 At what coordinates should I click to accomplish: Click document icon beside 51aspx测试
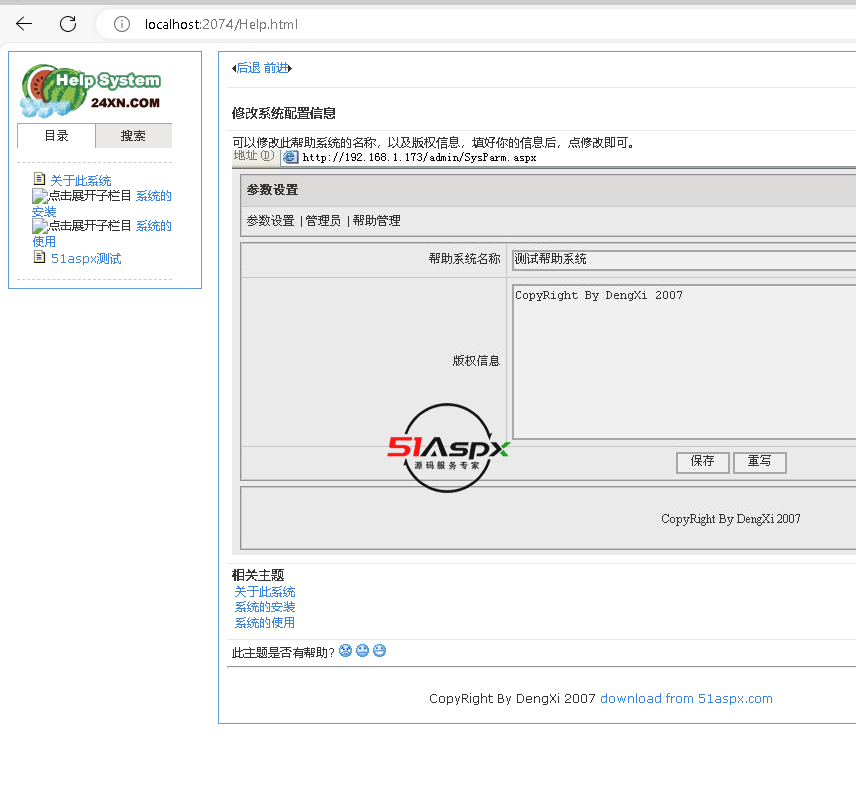pos(40,257)
